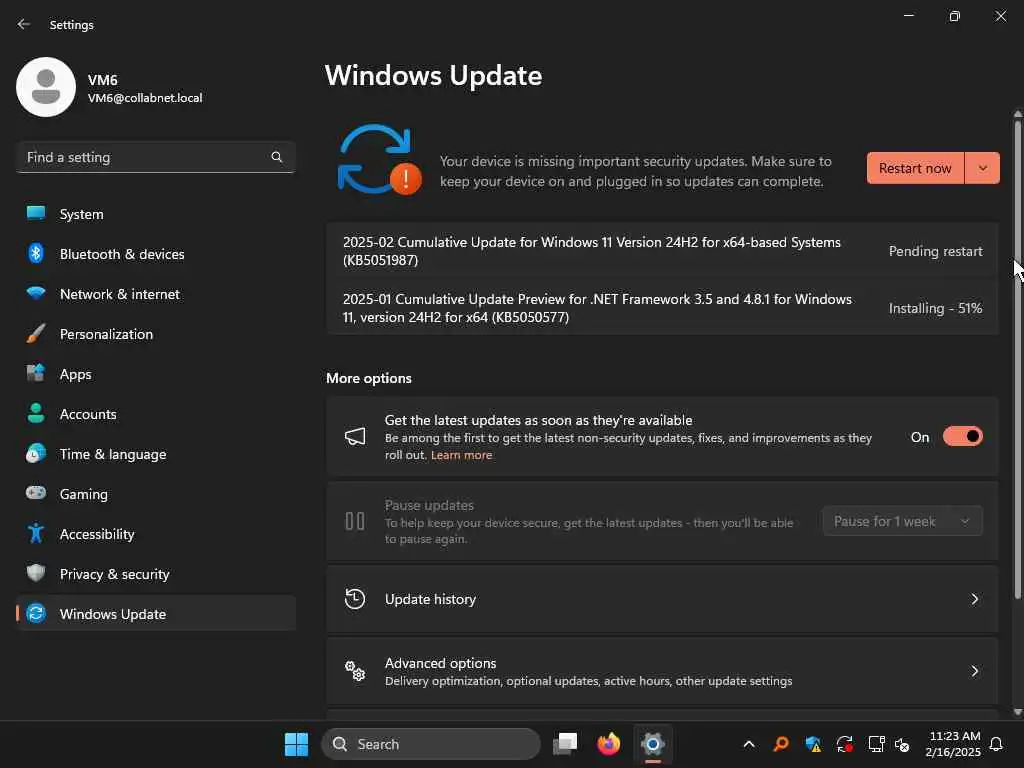Click the update status sync warning icon
The height and width of the screenshot is (768, 1024).
379,160
